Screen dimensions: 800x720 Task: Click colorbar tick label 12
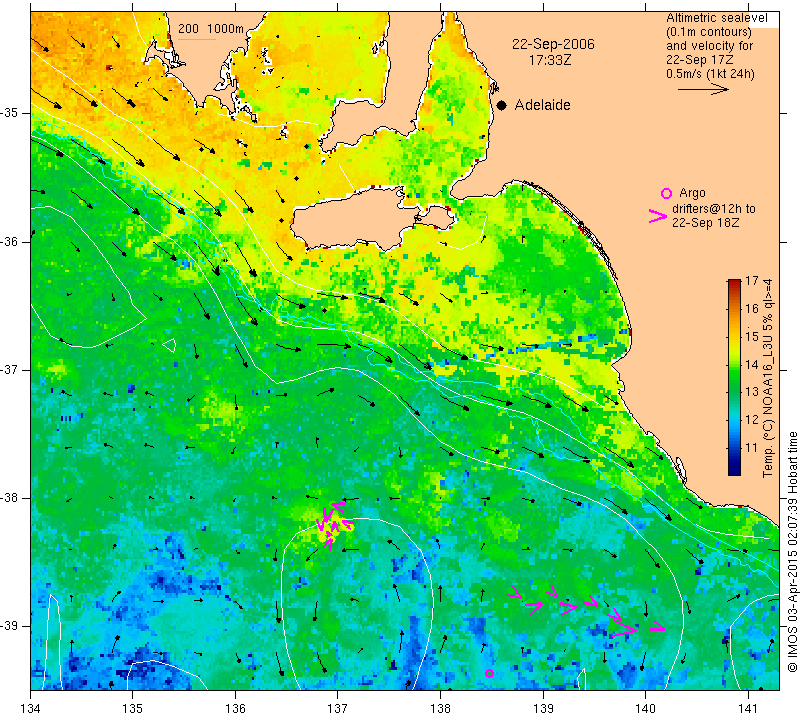(x=752, y=420)
